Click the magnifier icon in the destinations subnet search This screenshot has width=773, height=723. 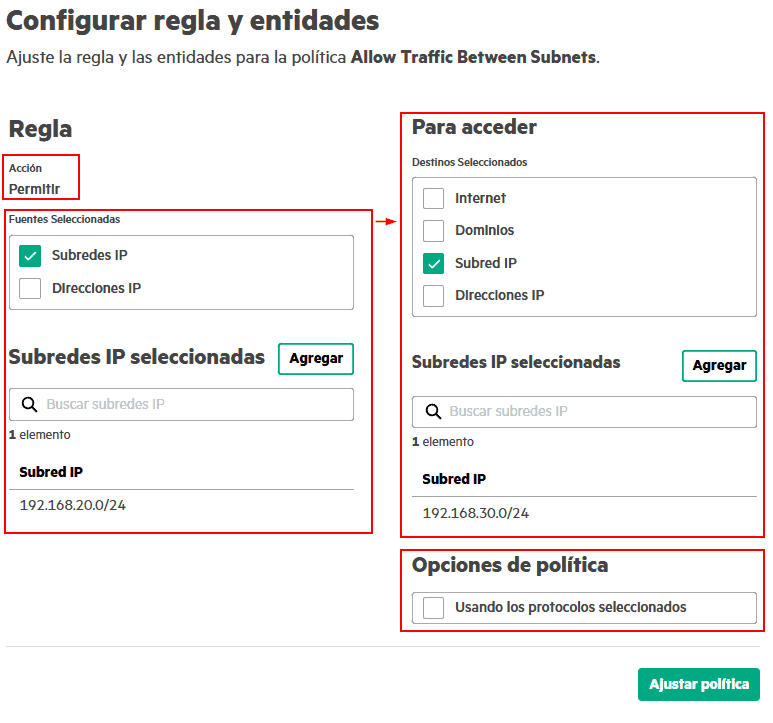click(x=433, y=411)
